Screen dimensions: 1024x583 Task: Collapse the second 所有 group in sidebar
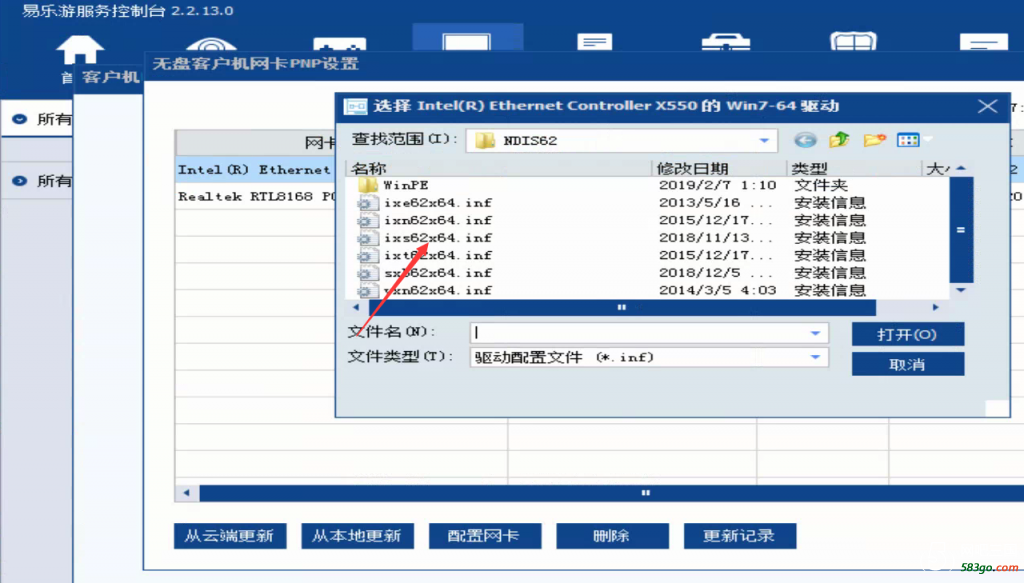tap(20, 181)
